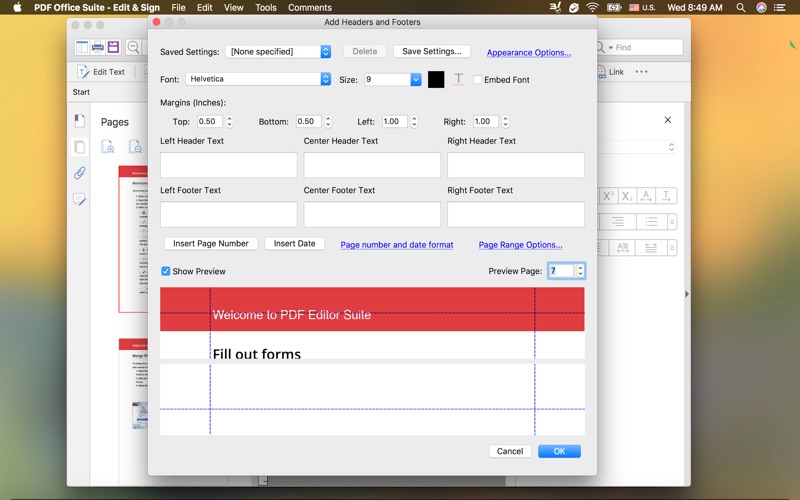
Task: Close the right properties panel
Action: click(x=668, y=120)
